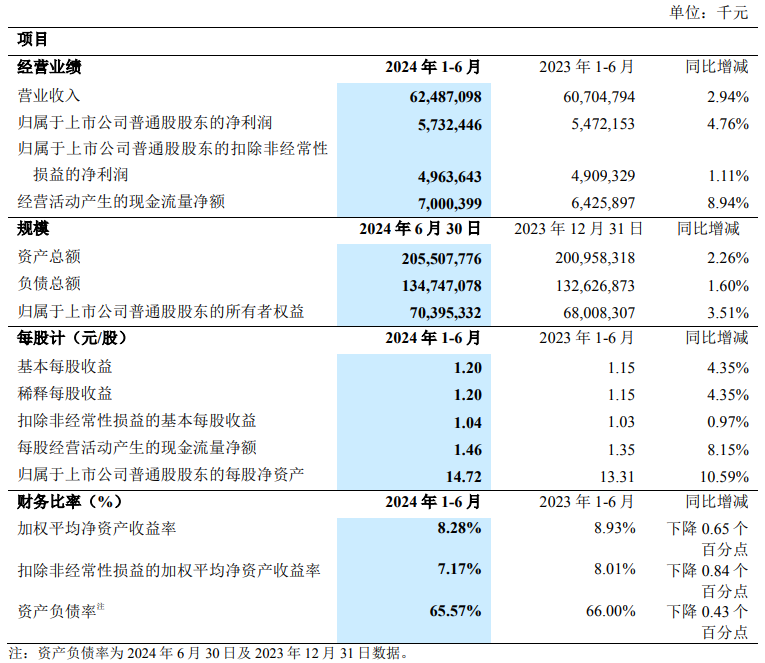765x663 pixels.
Task: Select value 68,008,307
Action: click(599, 313)
